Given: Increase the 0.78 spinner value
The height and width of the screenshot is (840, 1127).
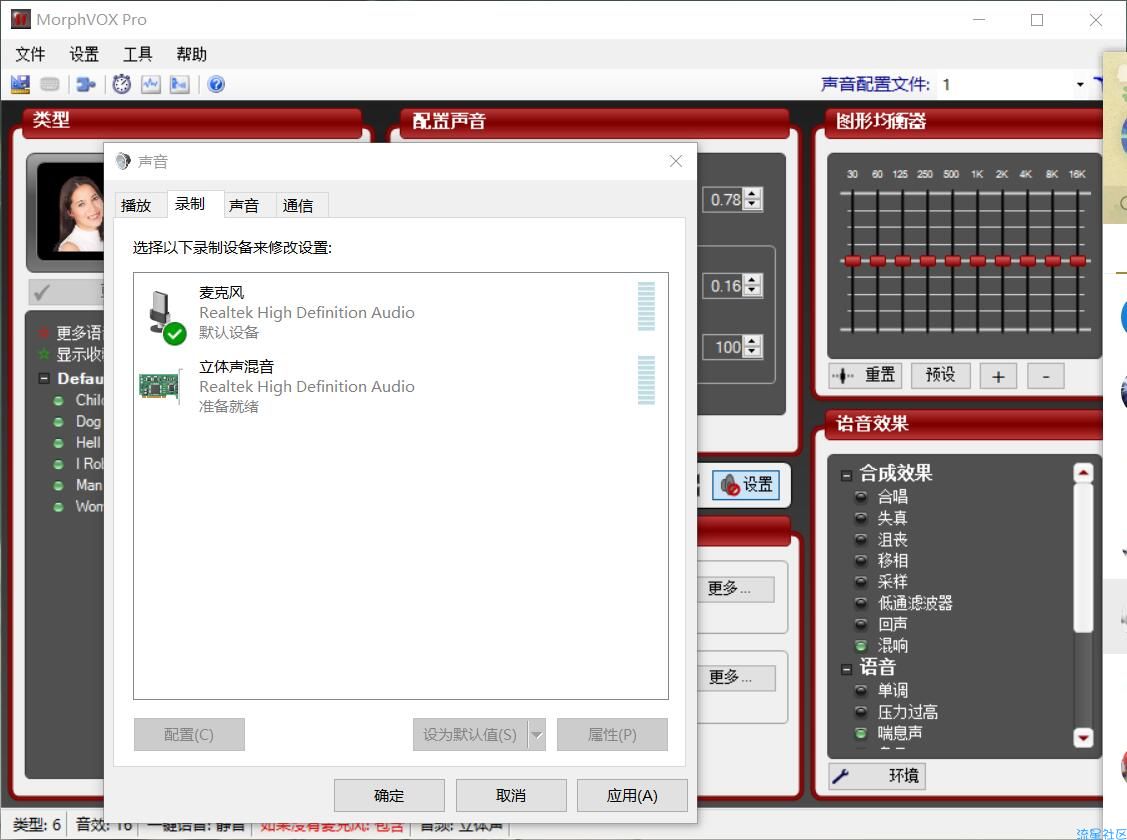Looking at the screenshot, I should tap(752, 193).
